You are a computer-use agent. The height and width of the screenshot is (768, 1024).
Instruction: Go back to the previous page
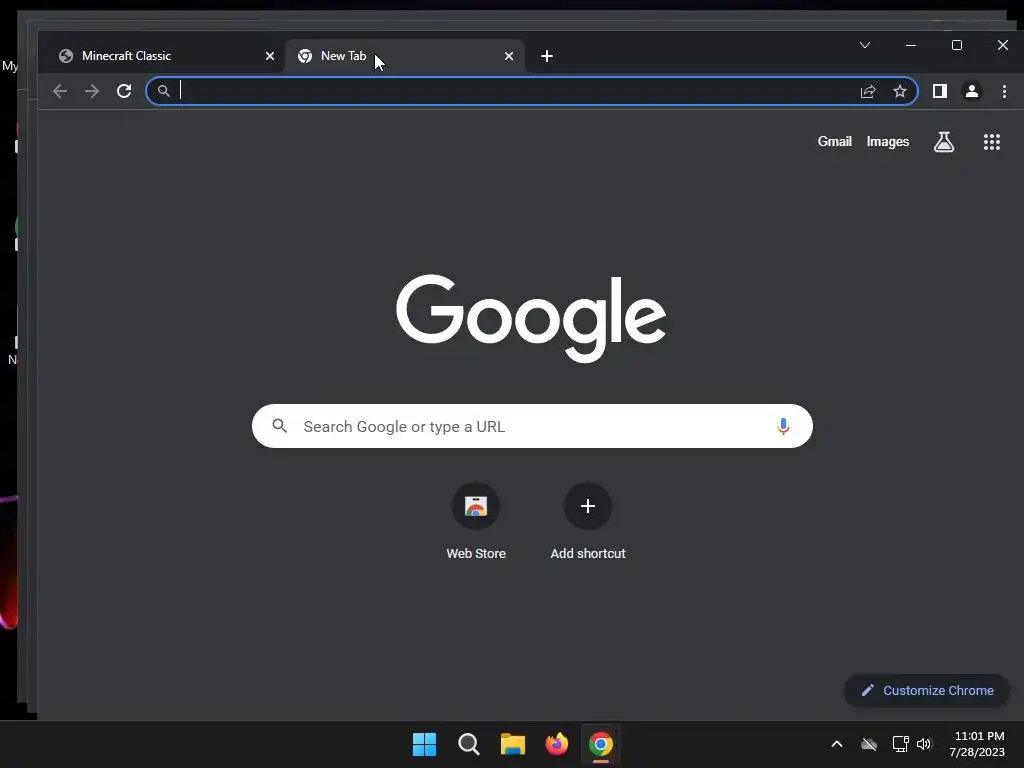pos(60,91)
